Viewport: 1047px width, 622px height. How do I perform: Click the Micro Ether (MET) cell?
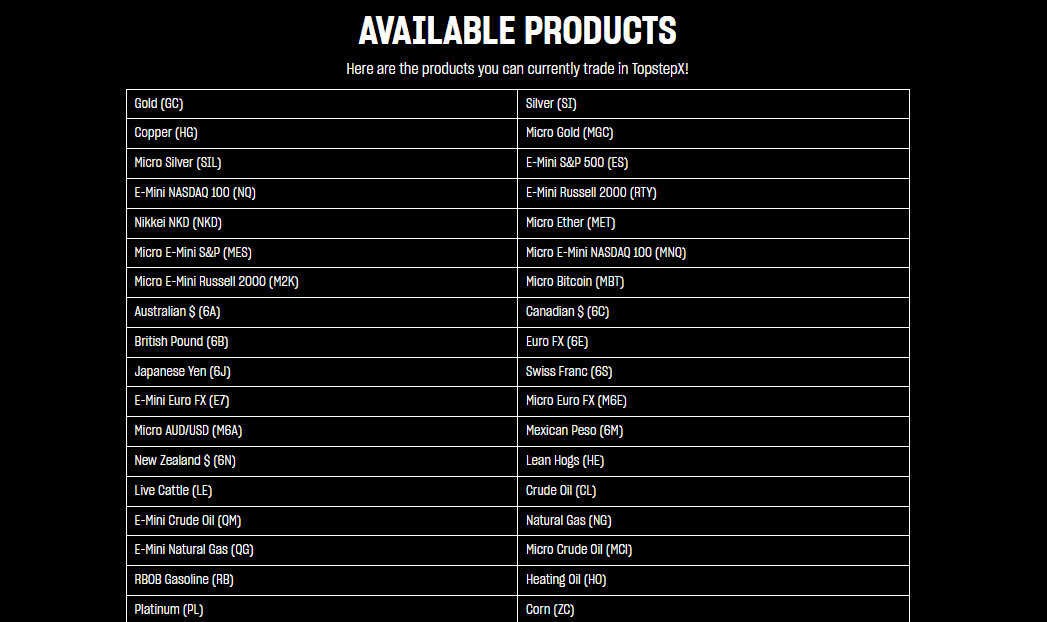point(570,223)
